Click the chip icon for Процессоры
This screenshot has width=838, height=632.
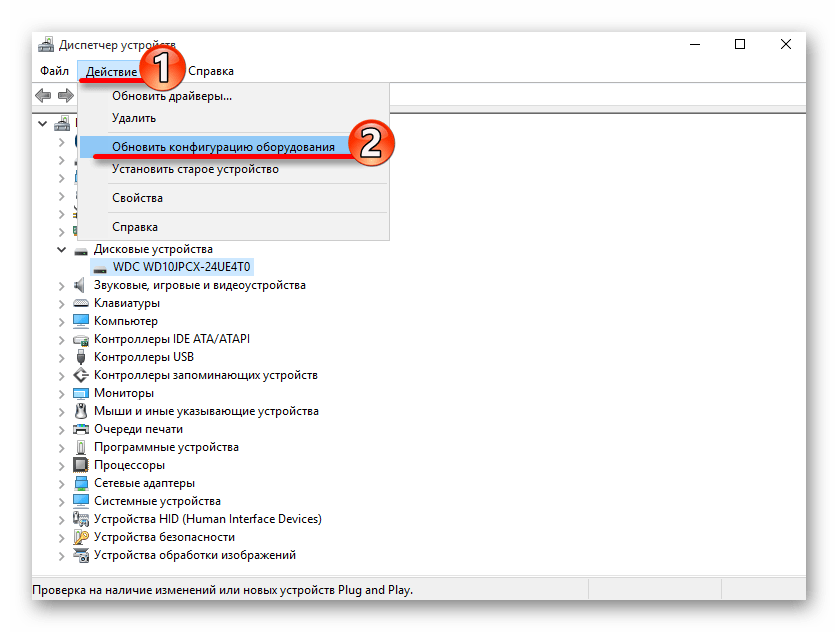[x=81, y=465]
